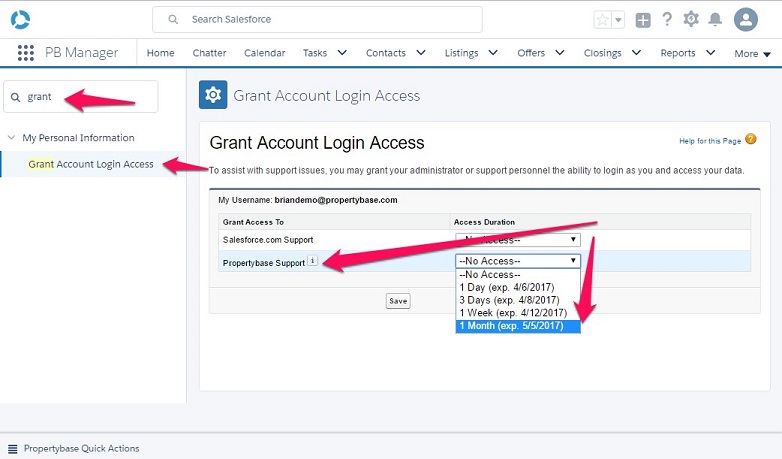This screenshot has width=782, height=459.
Task: Choose 3 Days (exp. 4/8/2017) option
Action: tap(518, 300)
